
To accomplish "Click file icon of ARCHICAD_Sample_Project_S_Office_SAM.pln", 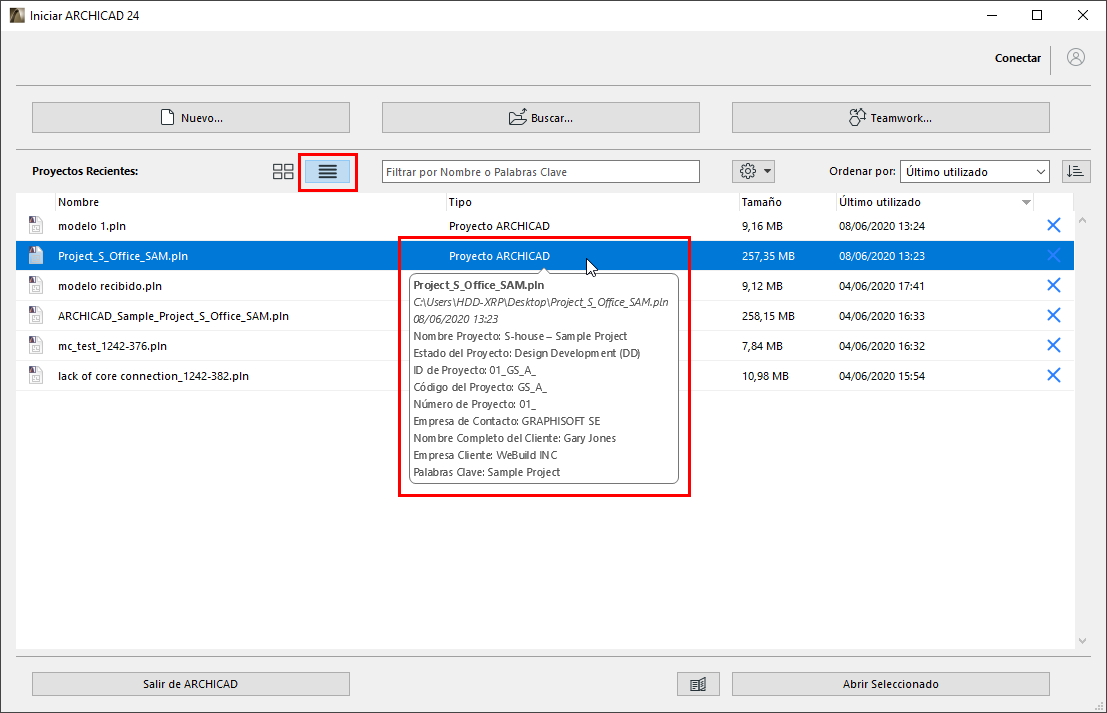I will [35, 315].
